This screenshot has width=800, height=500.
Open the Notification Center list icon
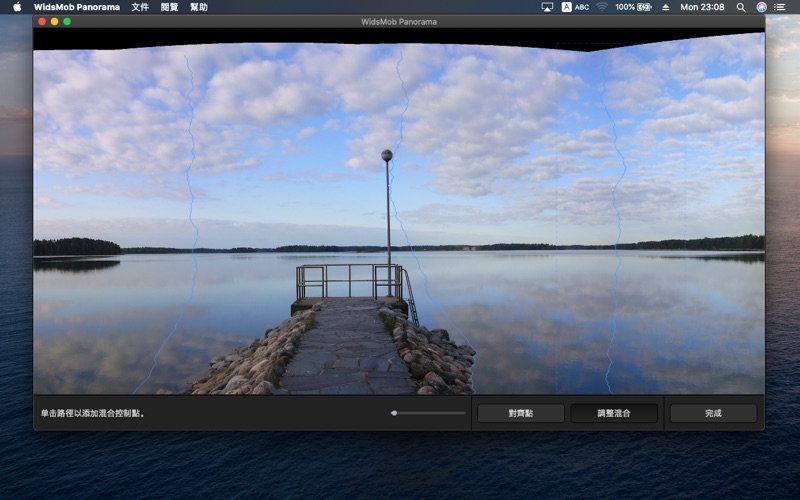click(780, 7)
